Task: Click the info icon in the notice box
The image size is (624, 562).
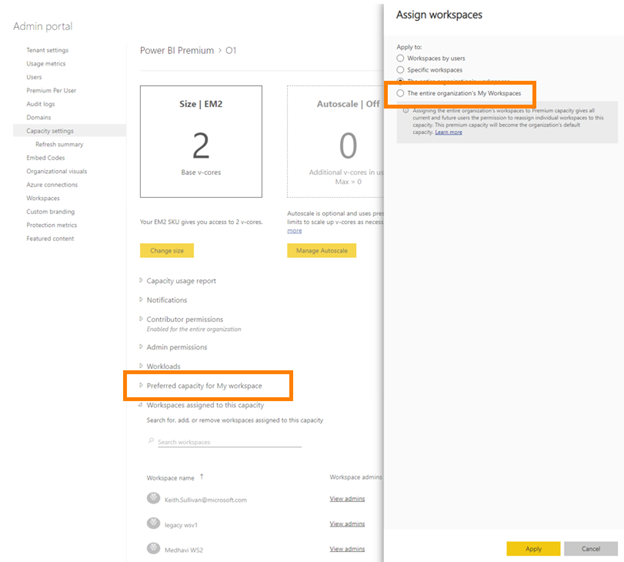Action: point(405,110)
